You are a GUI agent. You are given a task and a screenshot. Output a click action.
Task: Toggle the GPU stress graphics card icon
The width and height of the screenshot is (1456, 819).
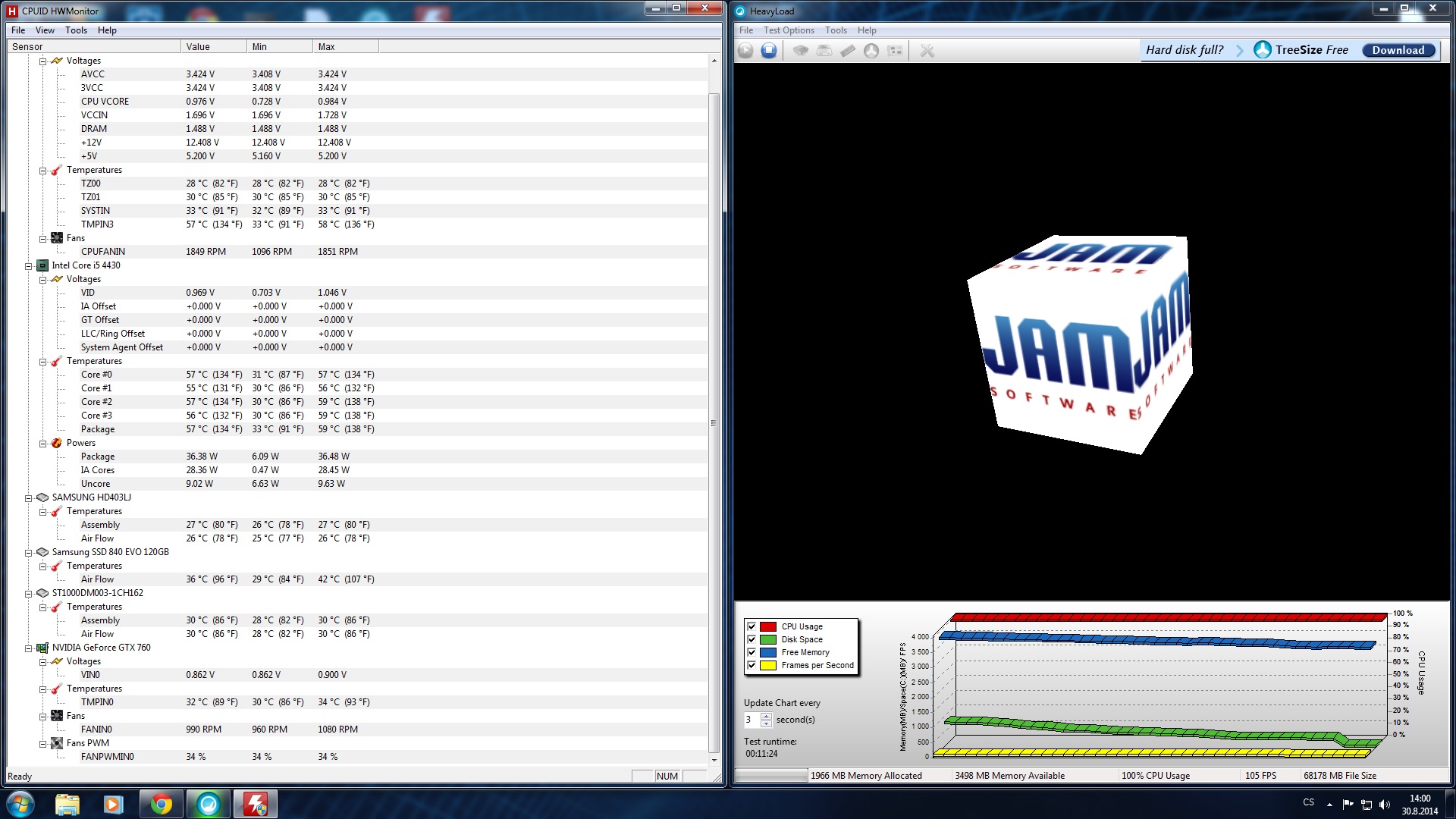tap(895, 51)
